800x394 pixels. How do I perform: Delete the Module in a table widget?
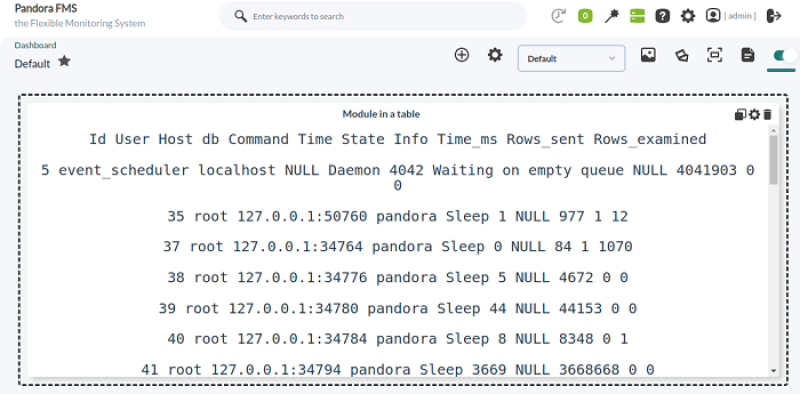768,115
